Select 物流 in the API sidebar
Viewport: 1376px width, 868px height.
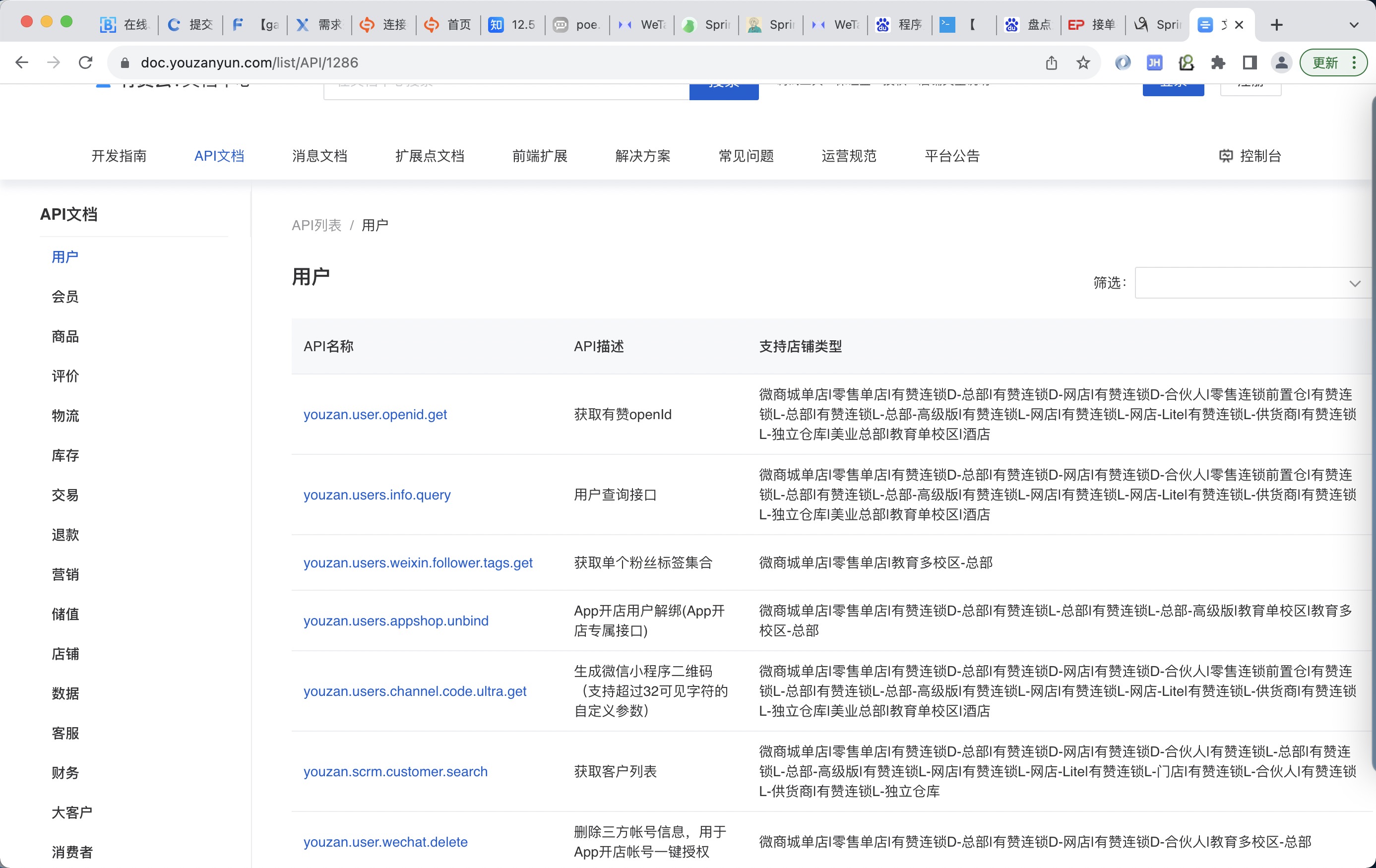pos(65,416)
